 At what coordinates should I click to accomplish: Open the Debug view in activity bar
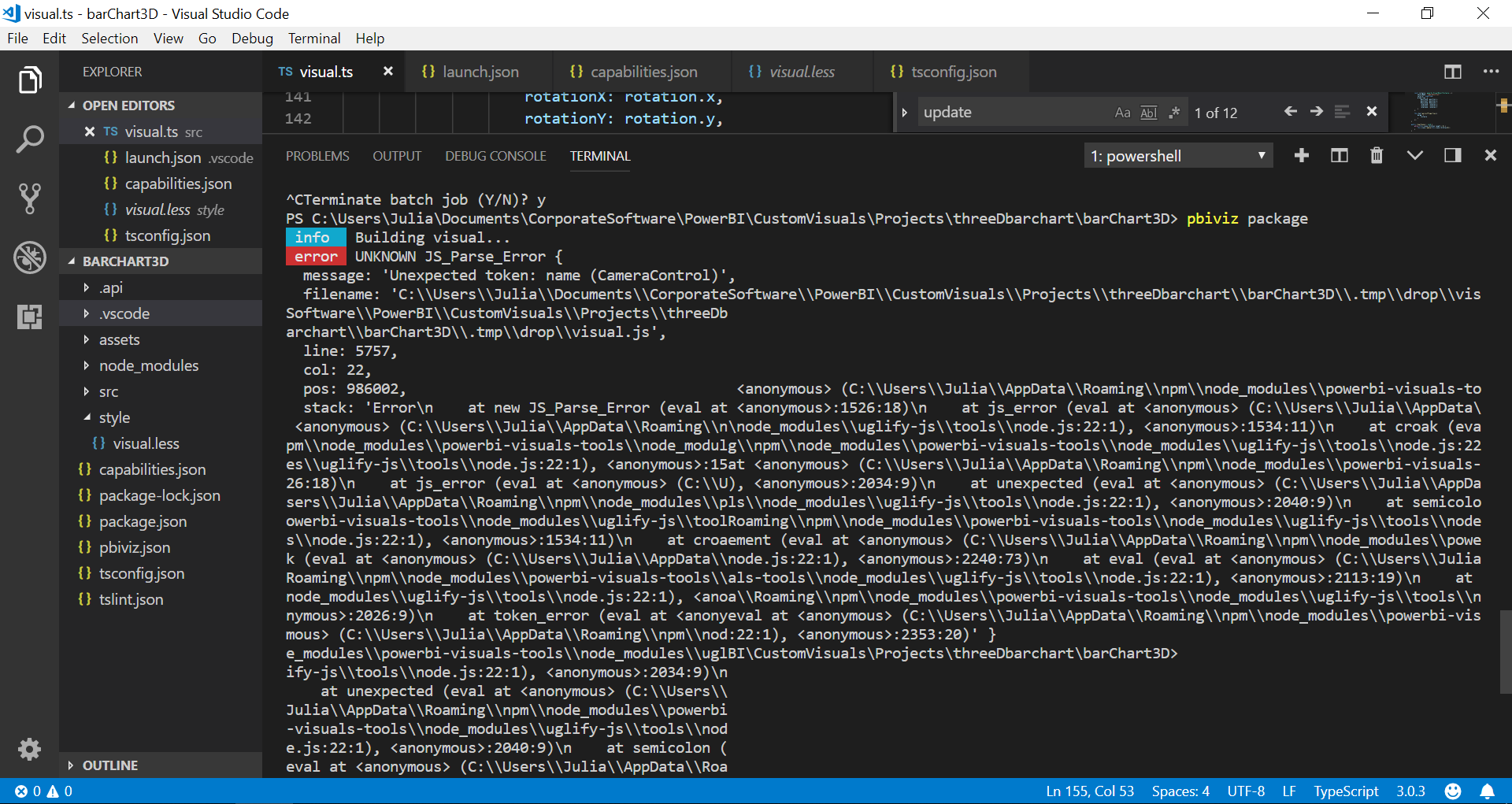pyautogui.click(x=29, y=258)
